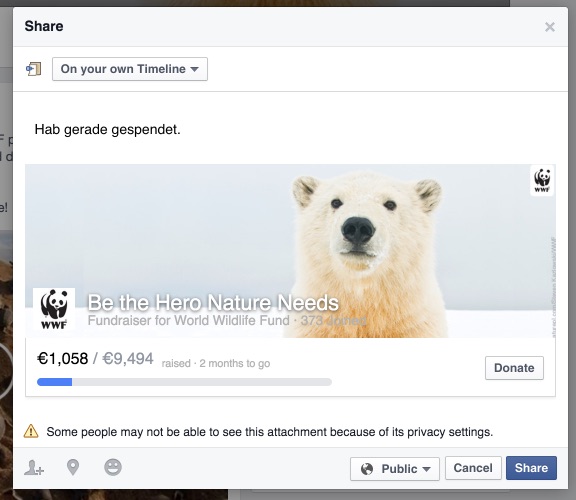The image size is (576, 500).
Task: Click the €1,058 raised amount
Action: point(63,359)
